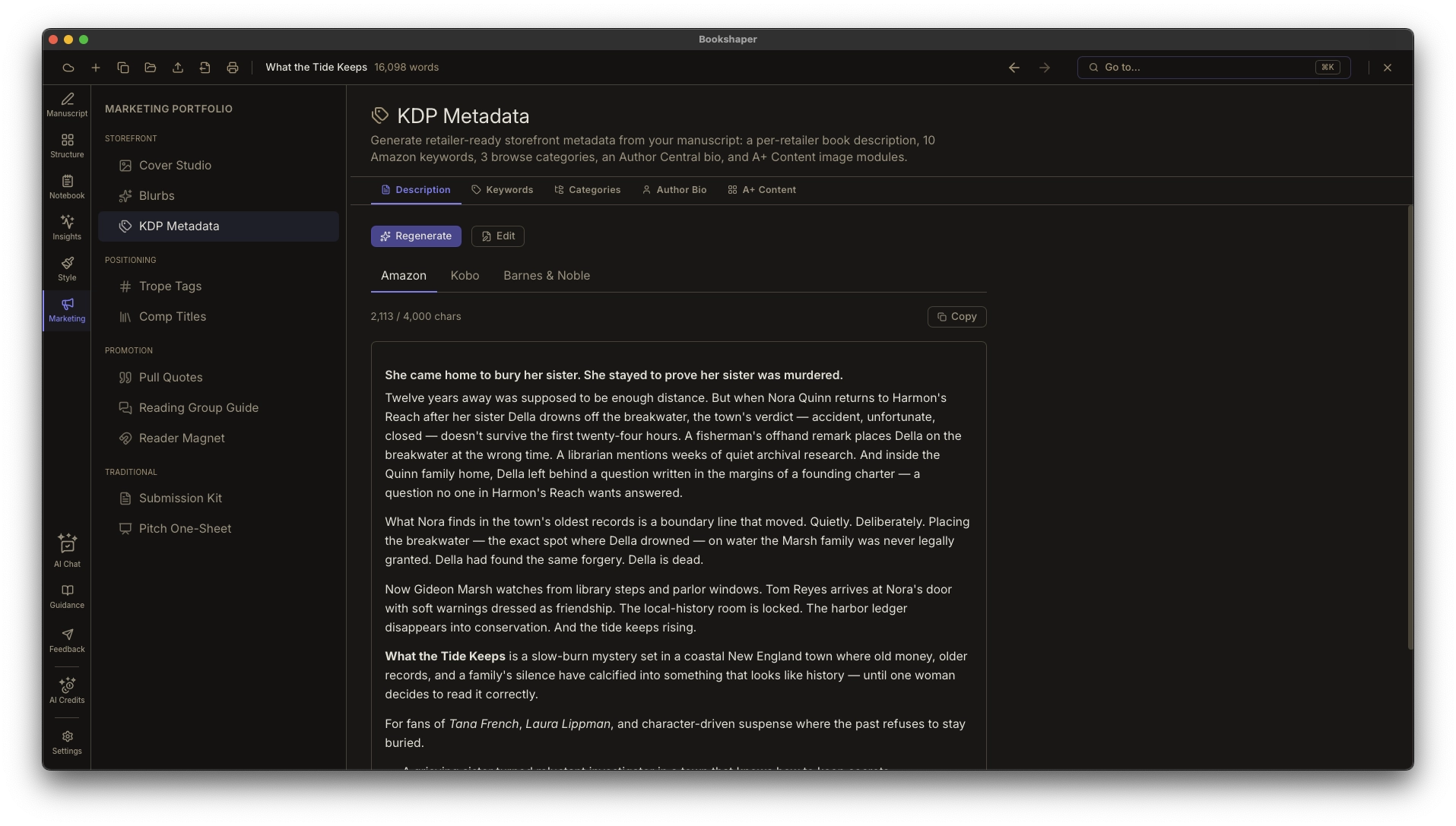Open the Style section in sidebar

coord(67,269)
